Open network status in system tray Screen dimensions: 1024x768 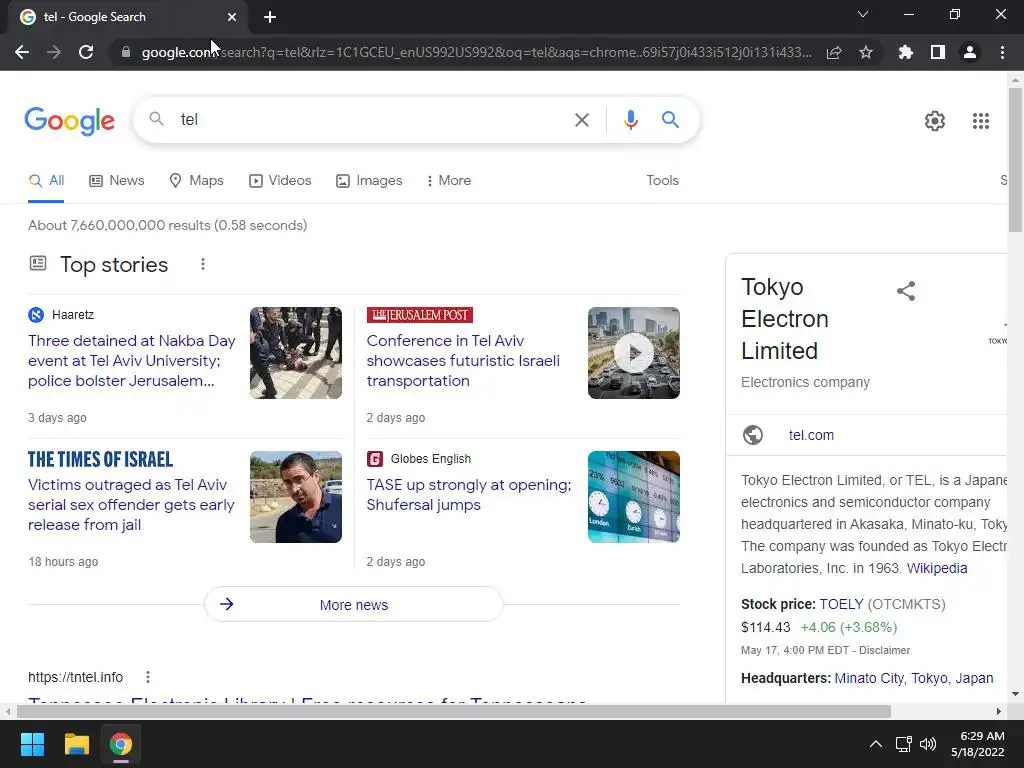[x=904, y=744]
